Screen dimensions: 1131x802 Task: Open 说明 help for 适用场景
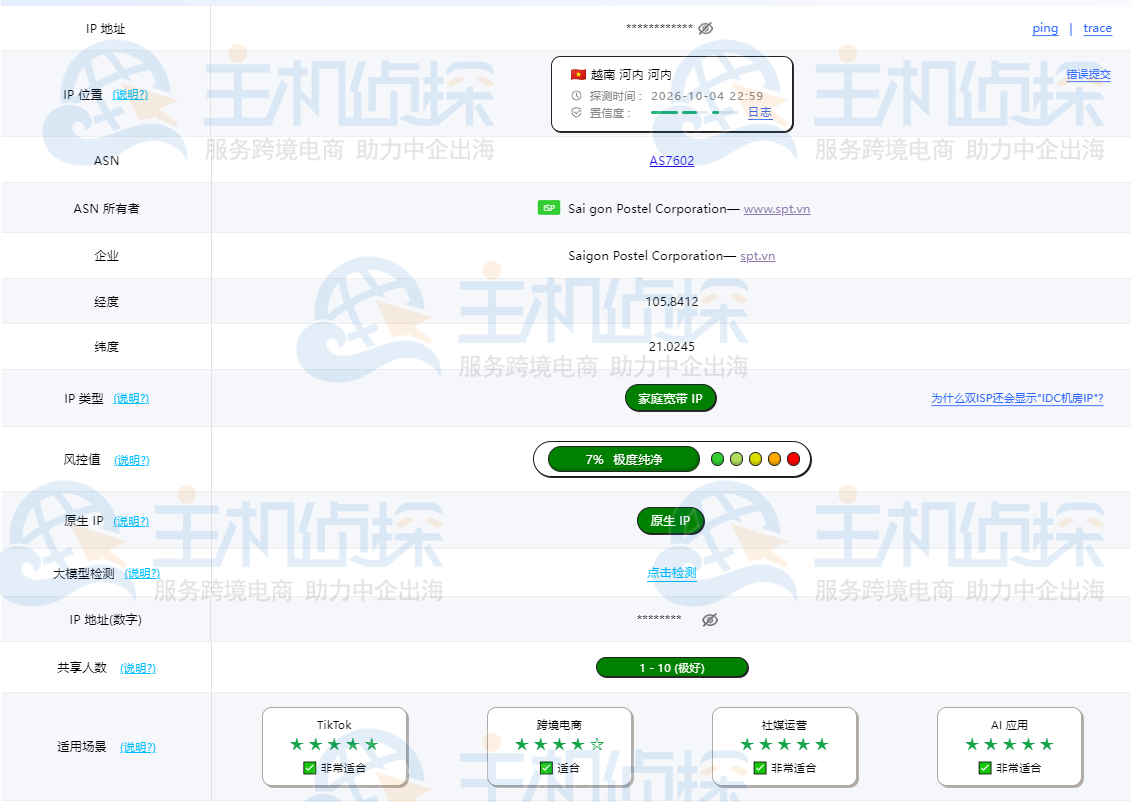tap(138, 747)
